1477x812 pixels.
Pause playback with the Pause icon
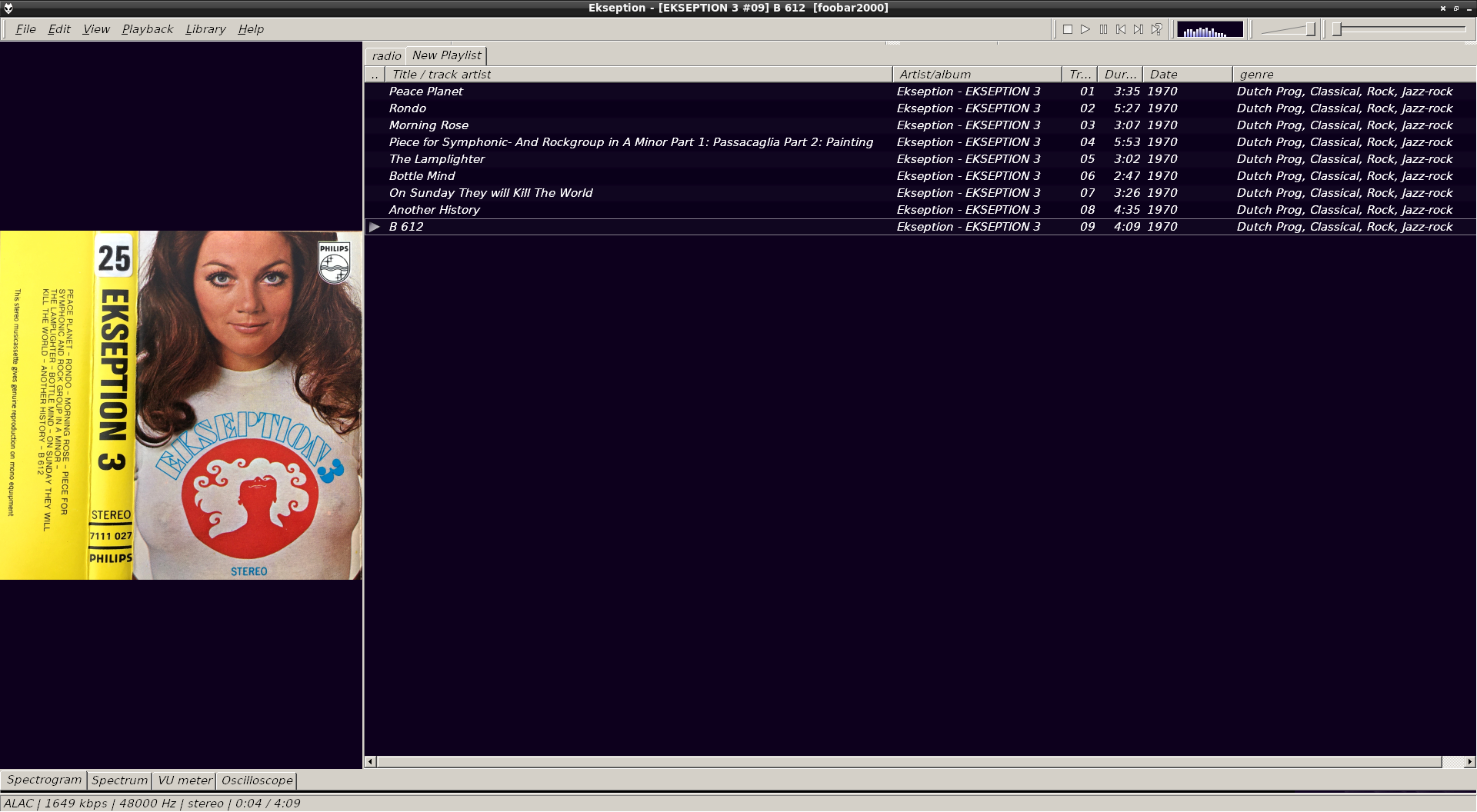(1103, 29)
